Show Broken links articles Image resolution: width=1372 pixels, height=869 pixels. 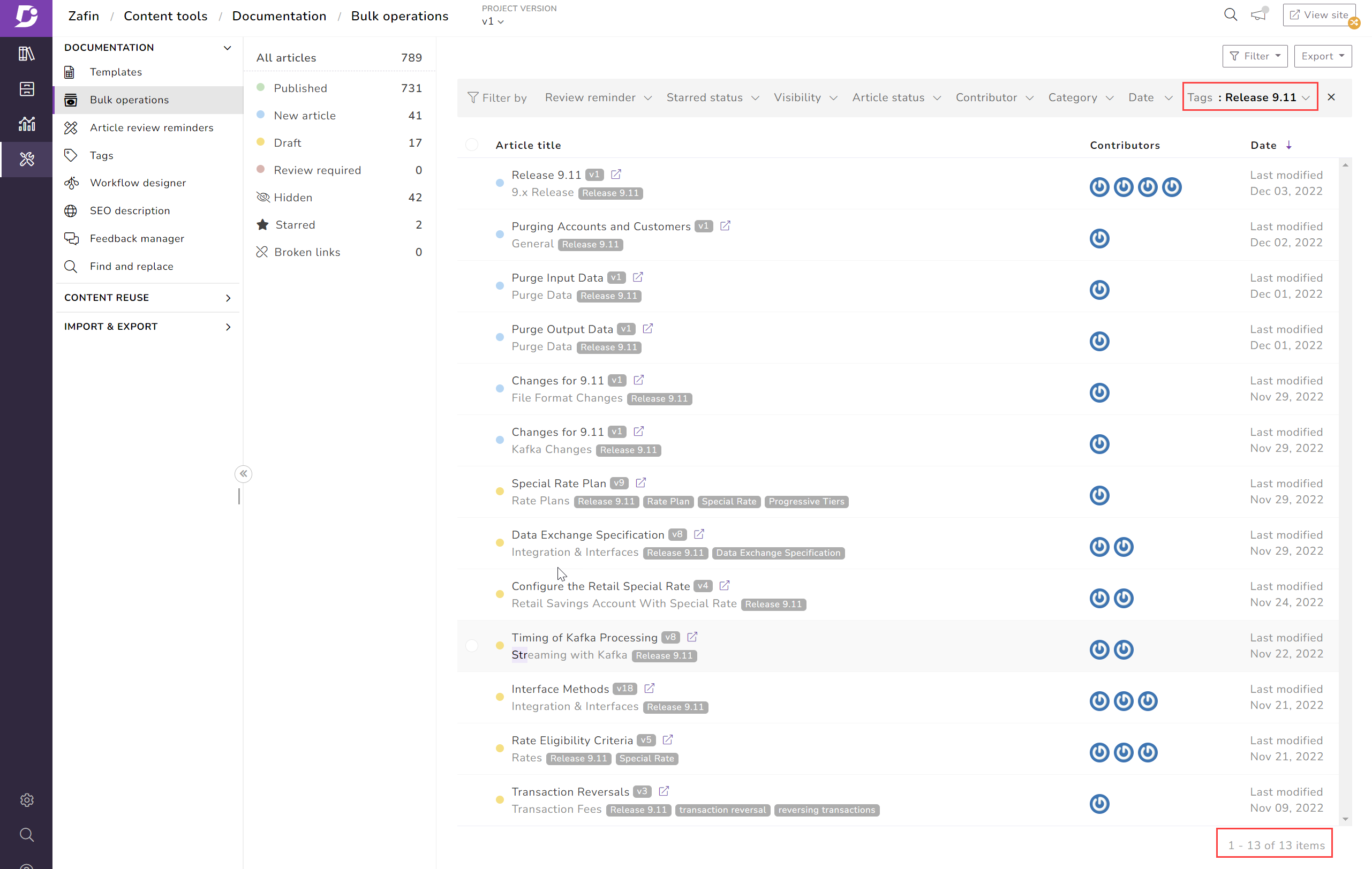pos(339,252)
